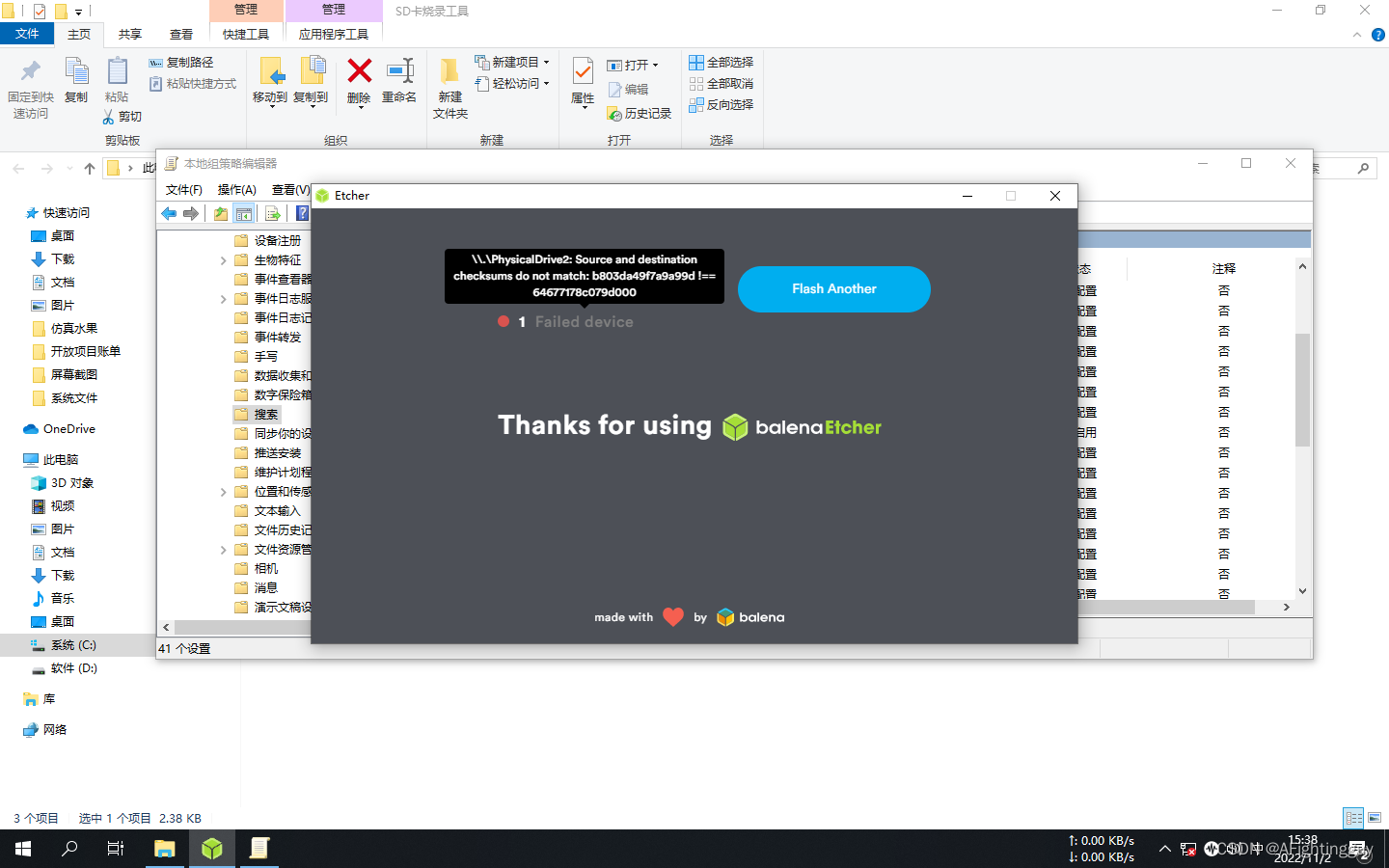Open the 文件(F) menu in Group Policy Editor

click(183, 190)
